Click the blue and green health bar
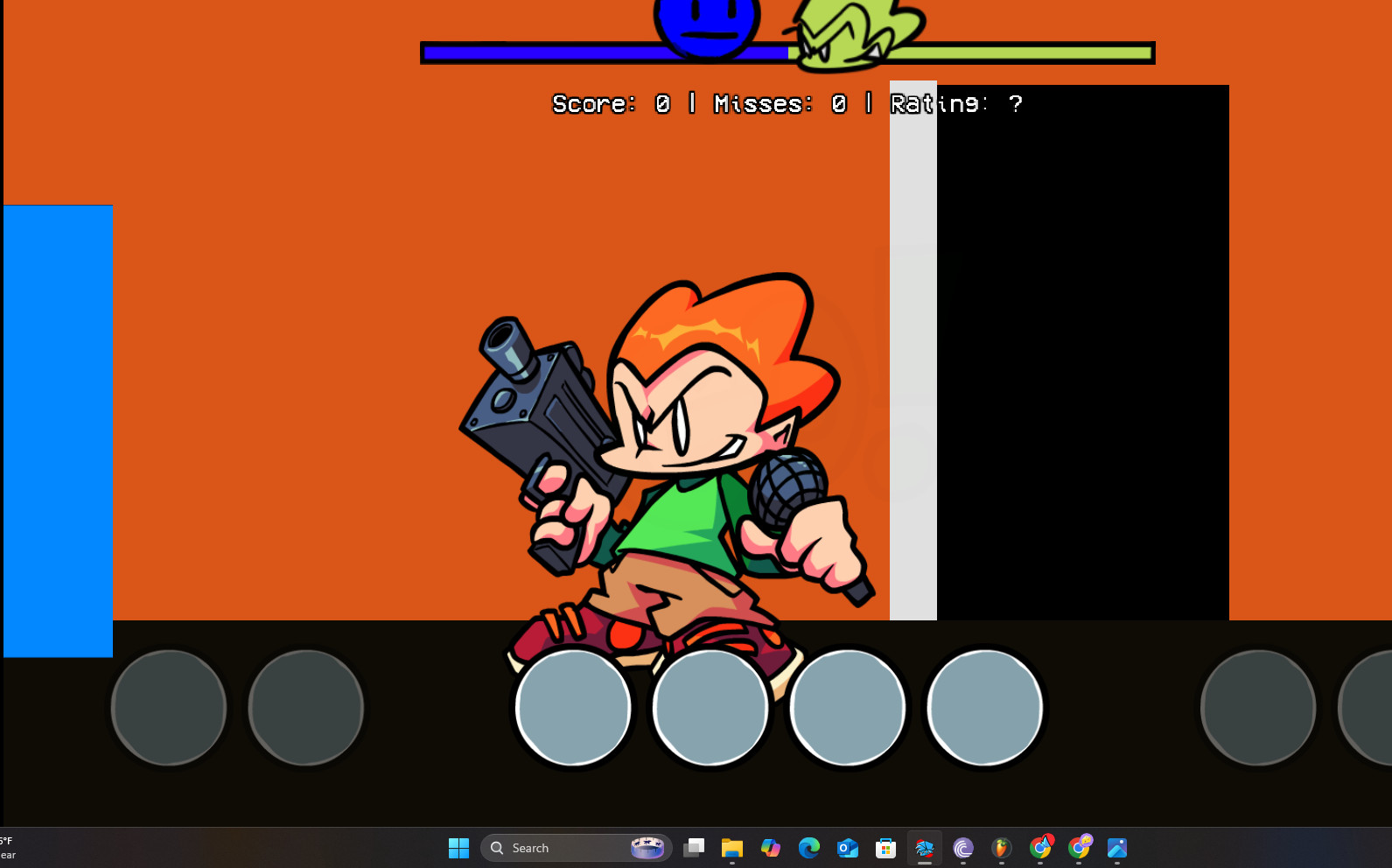Screen dimensions: 1392x868 point(787,52)
